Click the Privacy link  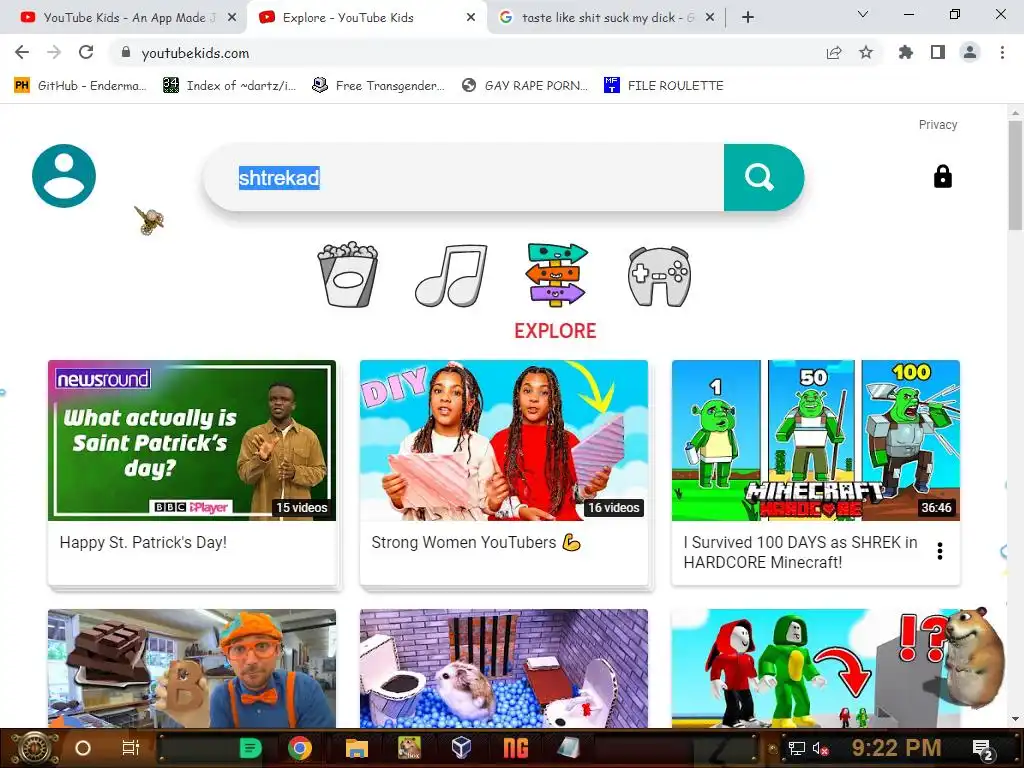[x=938, y=125]
